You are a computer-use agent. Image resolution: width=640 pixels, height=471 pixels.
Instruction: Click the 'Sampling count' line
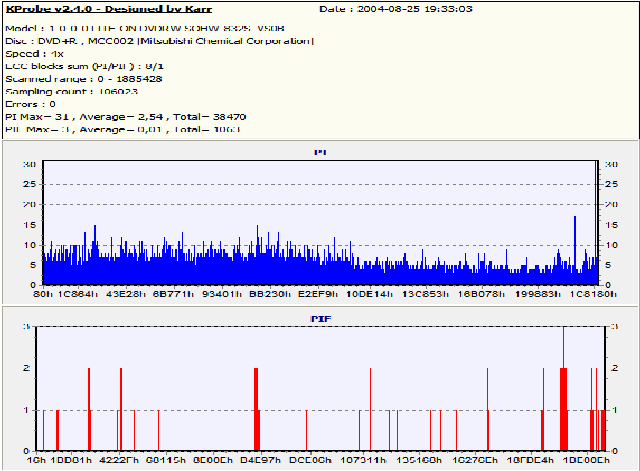(71, 91)
